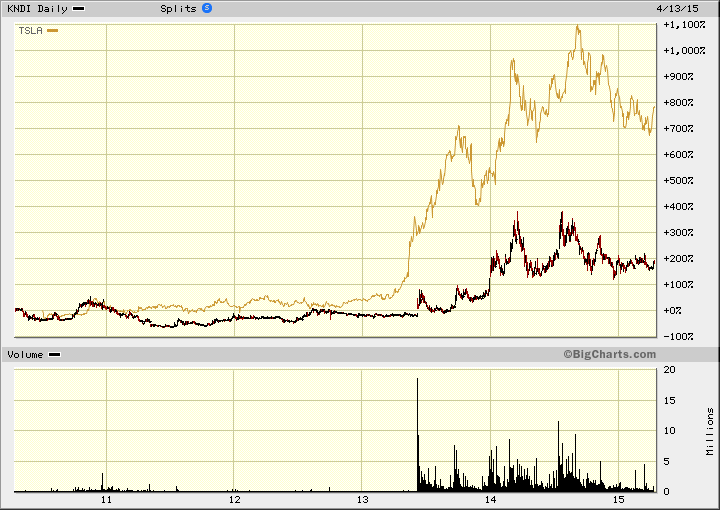This screenshot has height=510, width=720.
Task: Click the '+800%' axis label
Action: 678,102
